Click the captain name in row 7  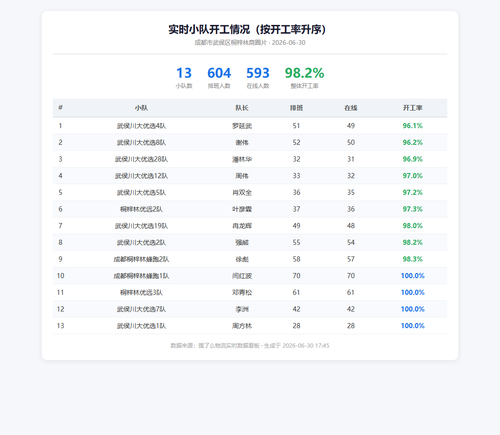click(242, 226)
